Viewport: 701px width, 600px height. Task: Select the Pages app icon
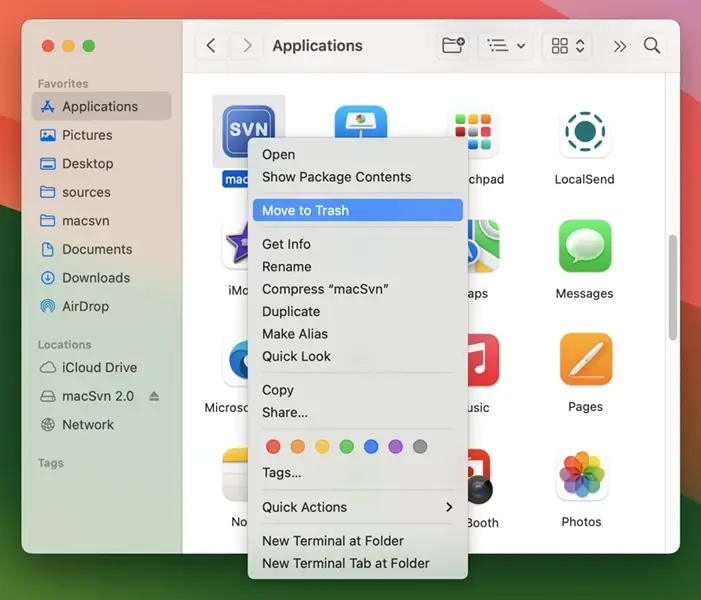[586, 359]
